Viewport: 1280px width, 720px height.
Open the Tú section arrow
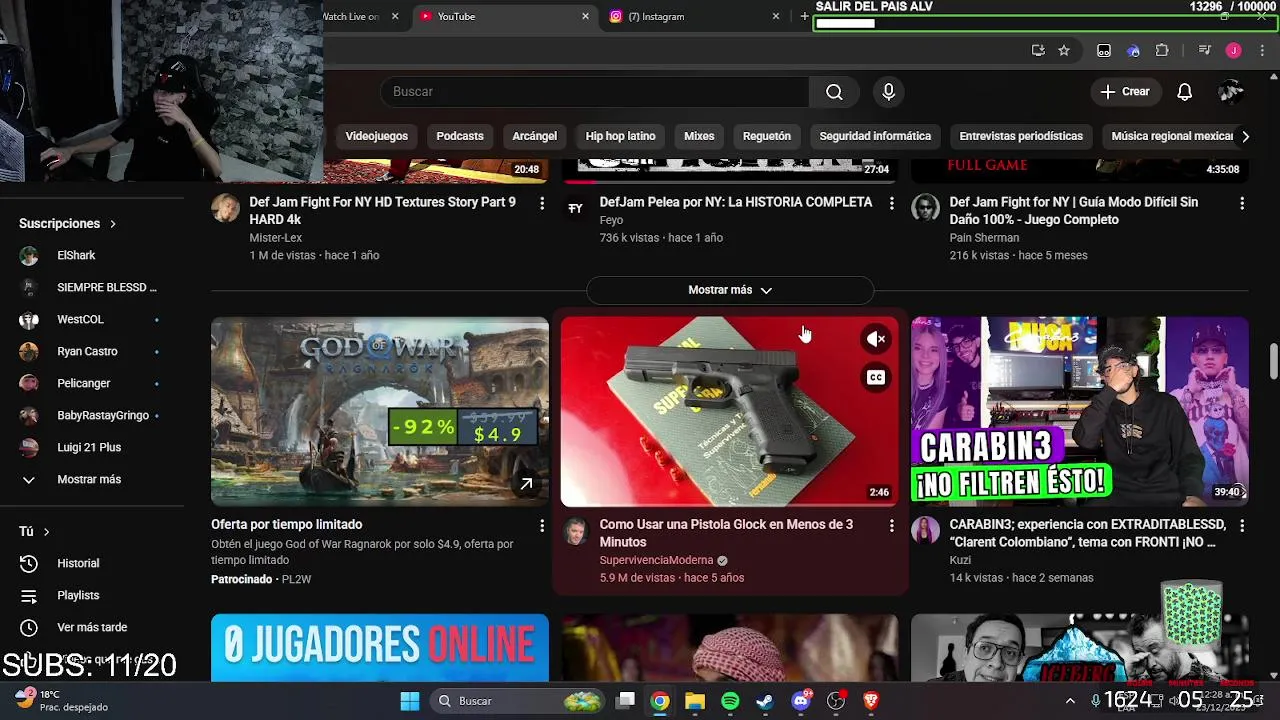coord(46,532)
